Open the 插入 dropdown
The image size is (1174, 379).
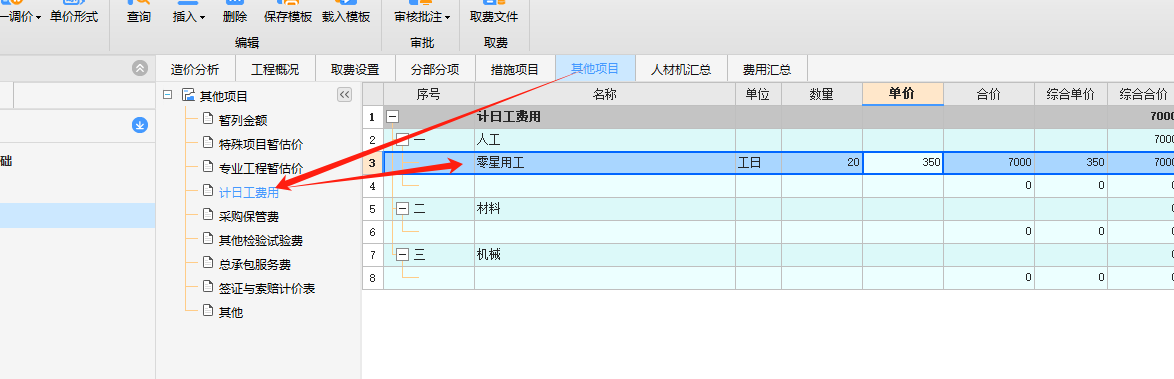click(x=189, y=12)
